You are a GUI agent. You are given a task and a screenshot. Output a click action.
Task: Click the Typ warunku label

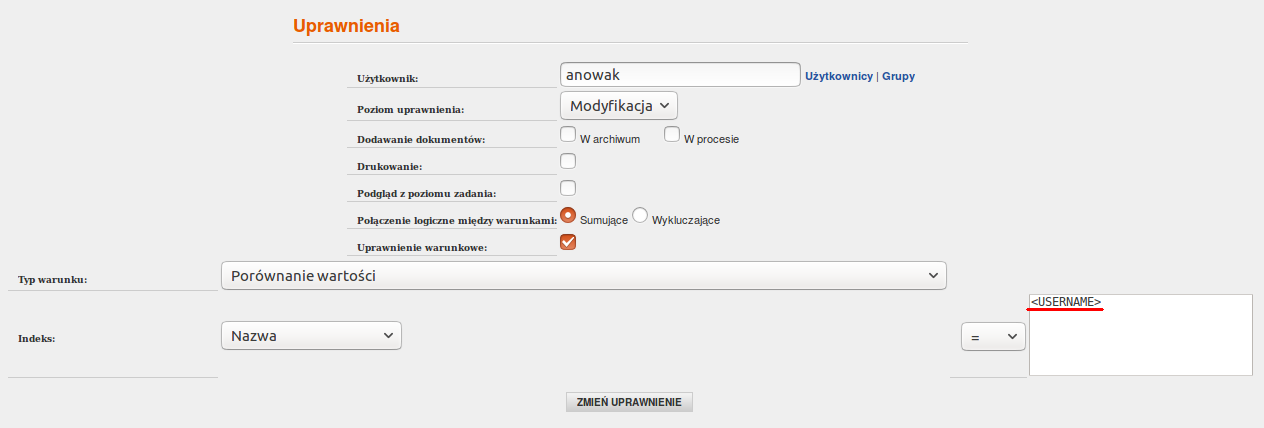click(53, 280)
